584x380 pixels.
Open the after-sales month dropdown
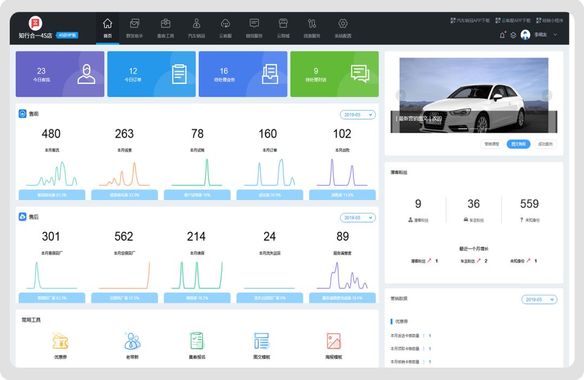[x=358, y=218]
